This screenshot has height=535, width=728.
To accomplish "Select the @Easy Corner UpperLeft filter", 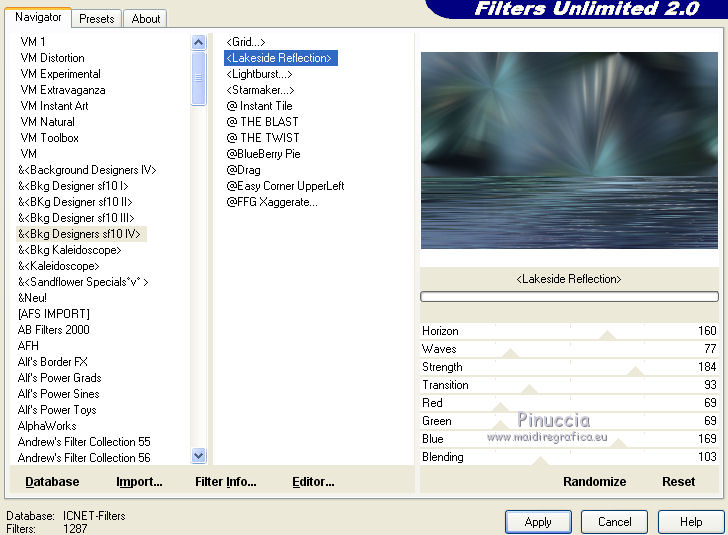I will point(285,186).
